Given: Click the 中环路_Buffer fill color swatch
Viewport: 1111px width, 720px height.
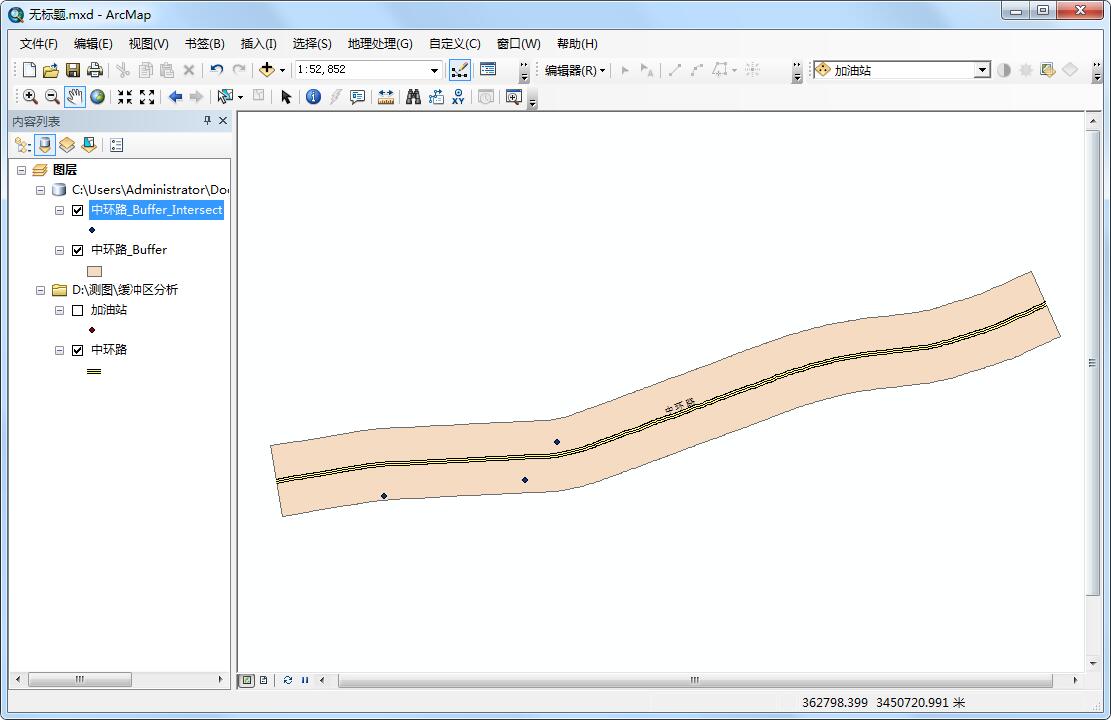Looking at the screenshot, I should pyautogui.click(x=94, y=271).
